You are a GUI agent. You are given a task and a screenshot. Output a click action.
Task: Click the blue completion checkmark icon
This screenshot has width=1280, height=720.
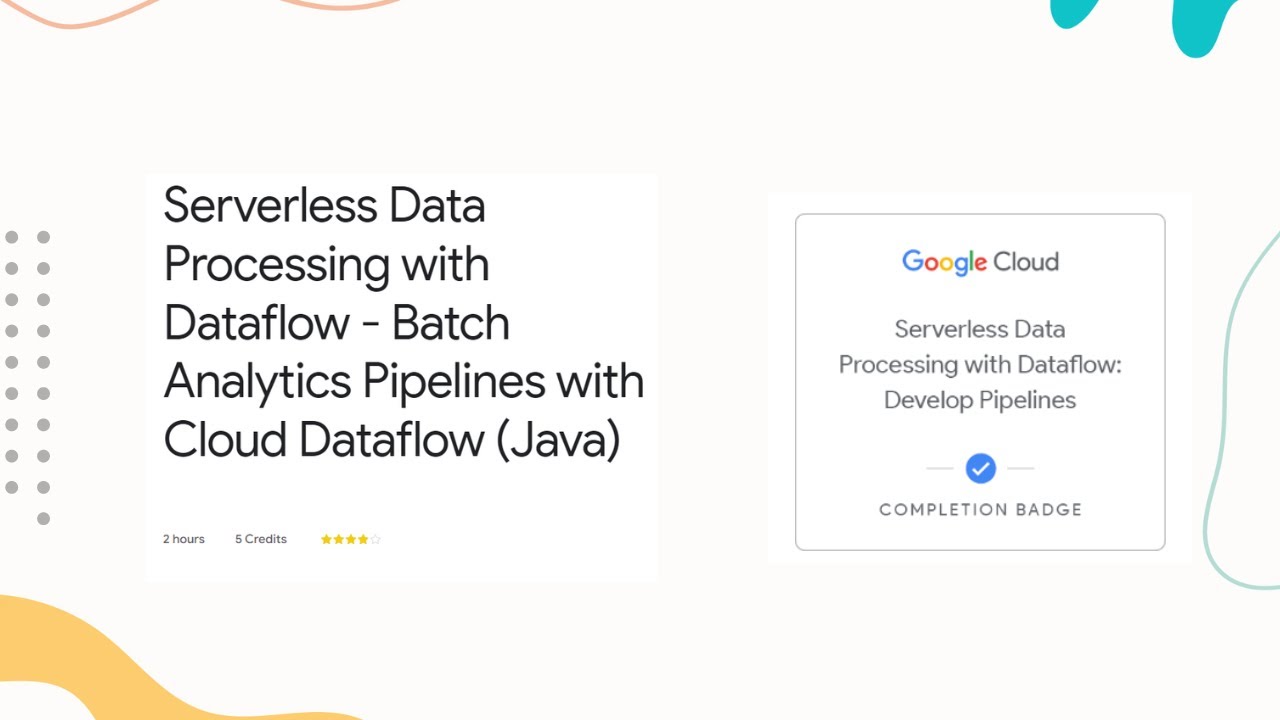(980, 468)
